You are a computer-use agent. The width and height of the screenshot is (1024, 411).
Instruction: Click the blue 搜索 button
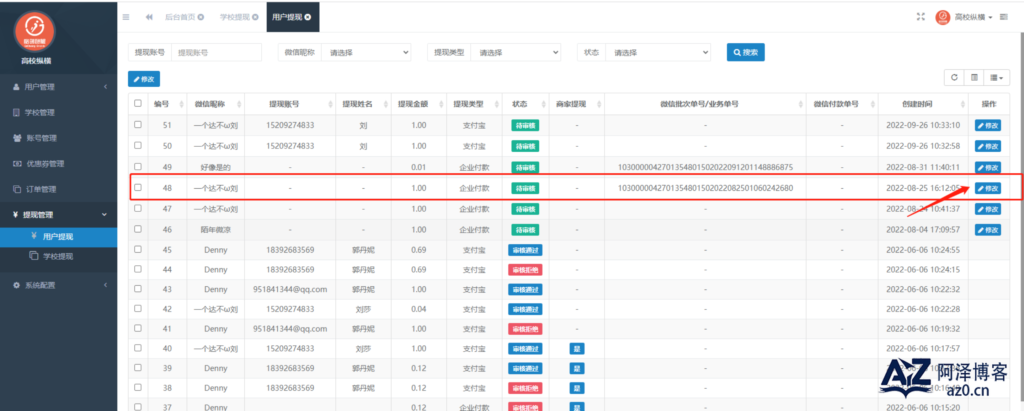[746, 52]
